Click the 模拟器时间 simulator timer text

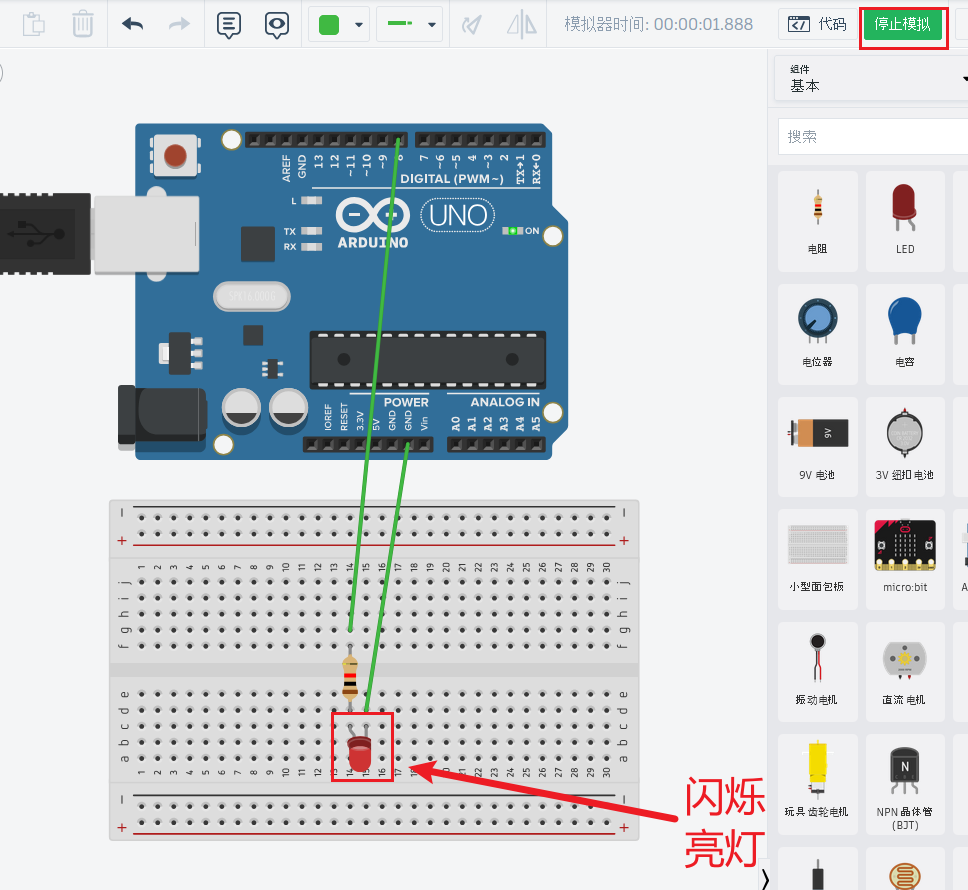point(658,24)
